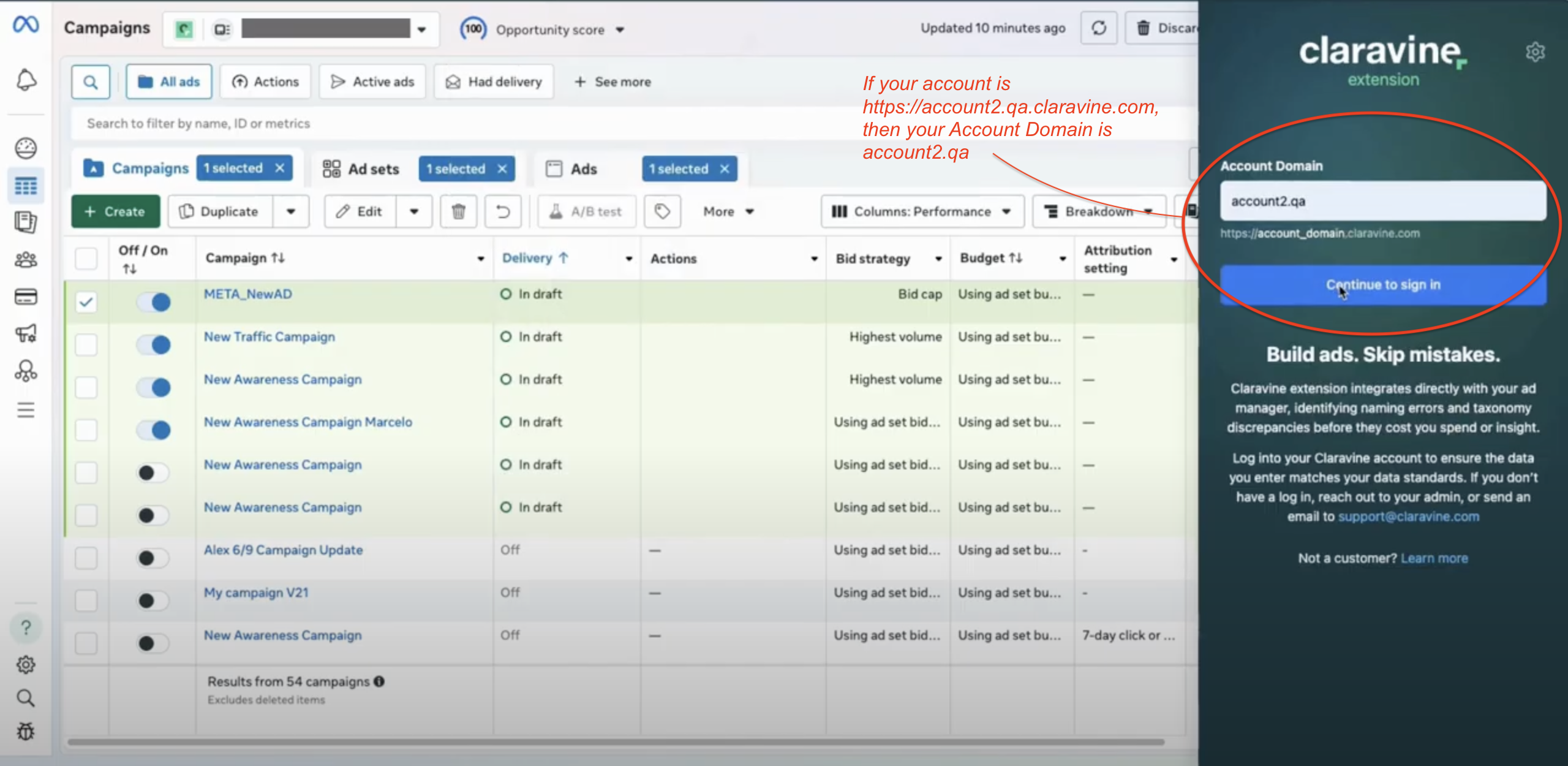The width and height of the screenshot is (1568, 766).
Task: Open the Edit options dropdown arrow
Action: pyautogui.click(x=414, y=211)
